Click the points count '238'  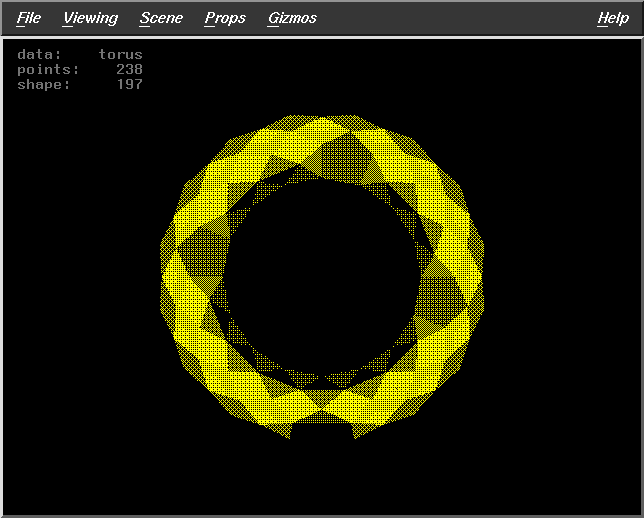(x=129, y=69)
